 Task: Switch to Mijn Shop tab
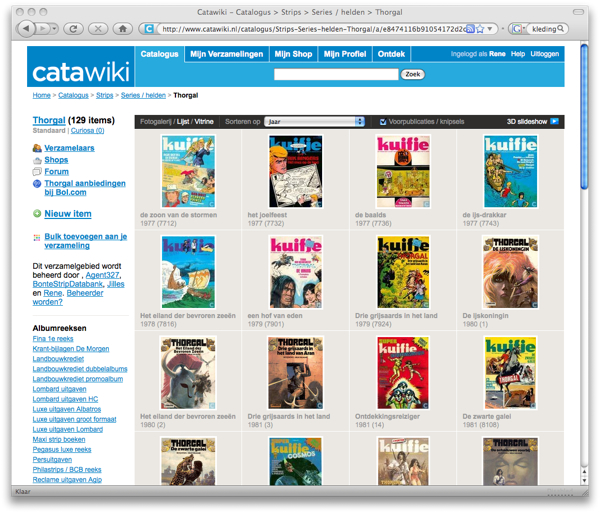point(293,54)
